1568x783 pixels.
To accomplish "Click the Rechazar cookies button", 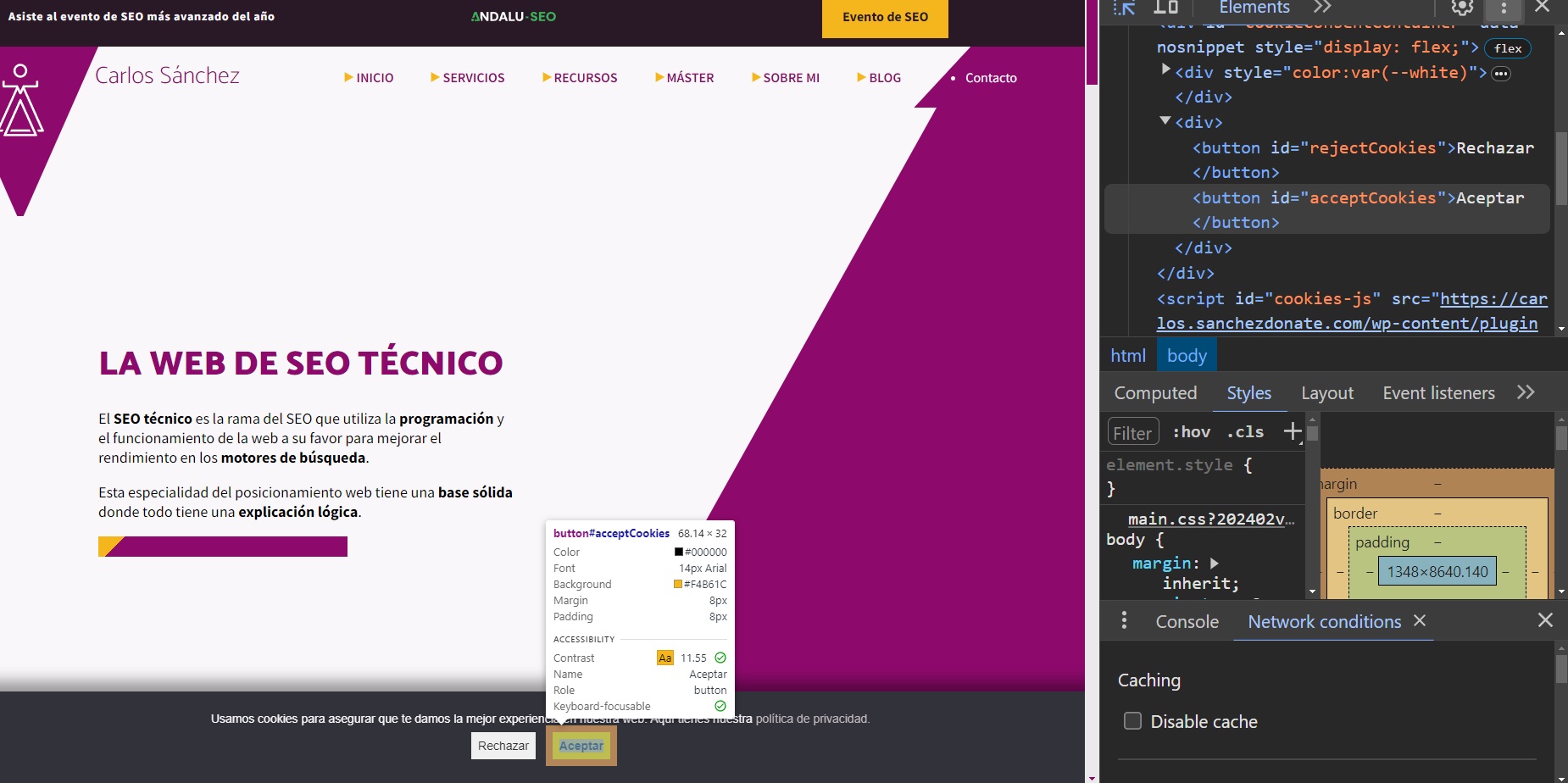I will click(x=503, y=746).
